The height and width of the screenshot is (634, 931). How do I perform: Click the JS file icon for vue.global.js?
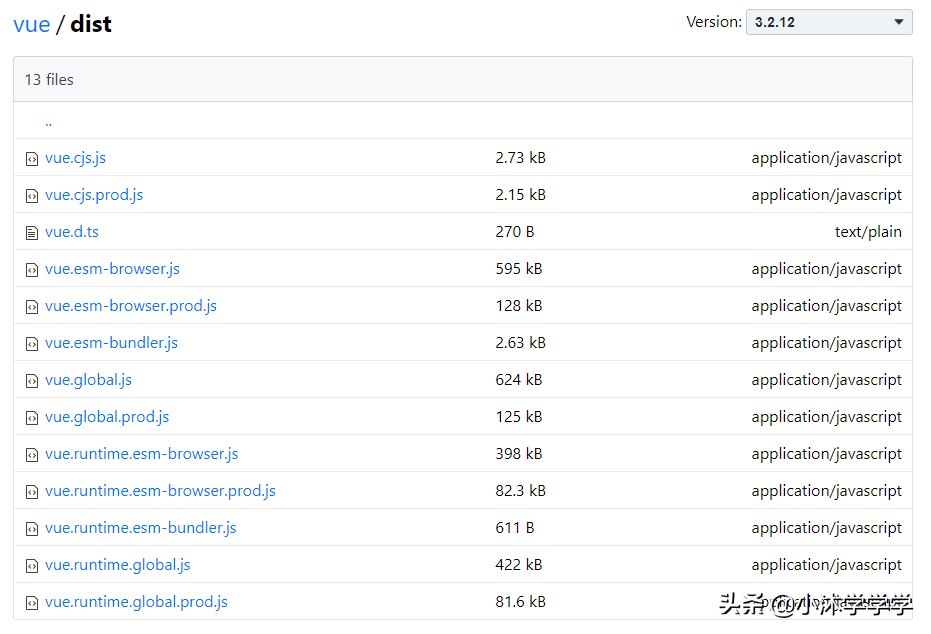click(31, 379)
